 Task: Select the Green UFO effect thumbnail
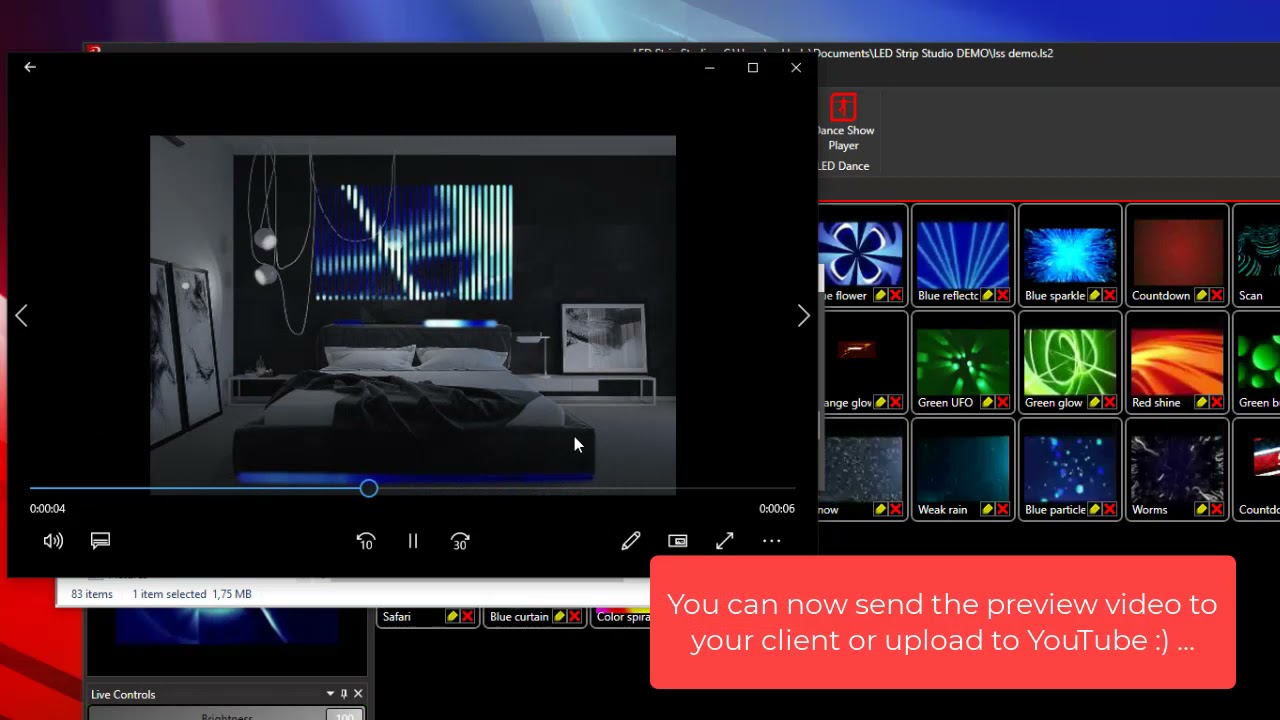(963, 361)
